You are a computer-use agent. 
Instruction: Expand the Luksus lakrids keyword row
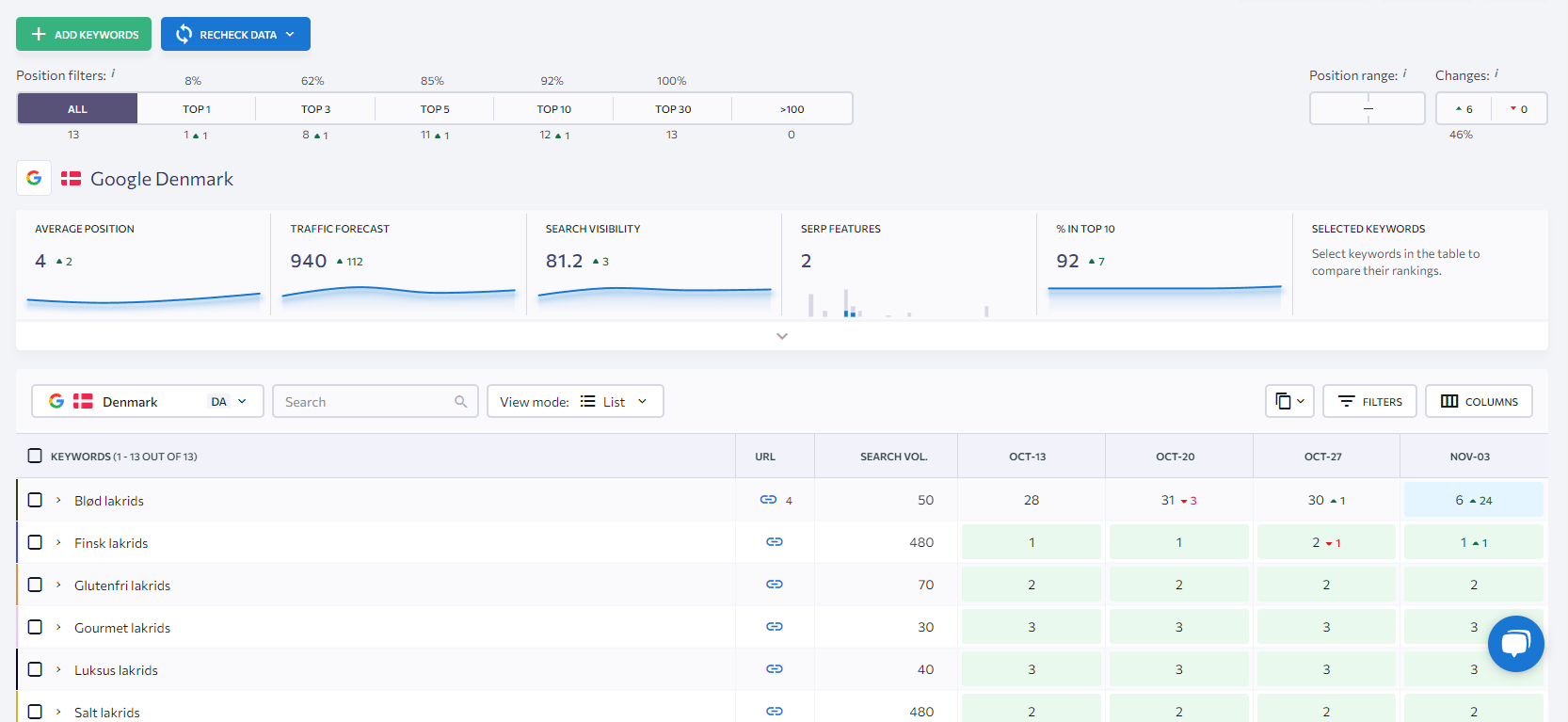tap(58, 669)
